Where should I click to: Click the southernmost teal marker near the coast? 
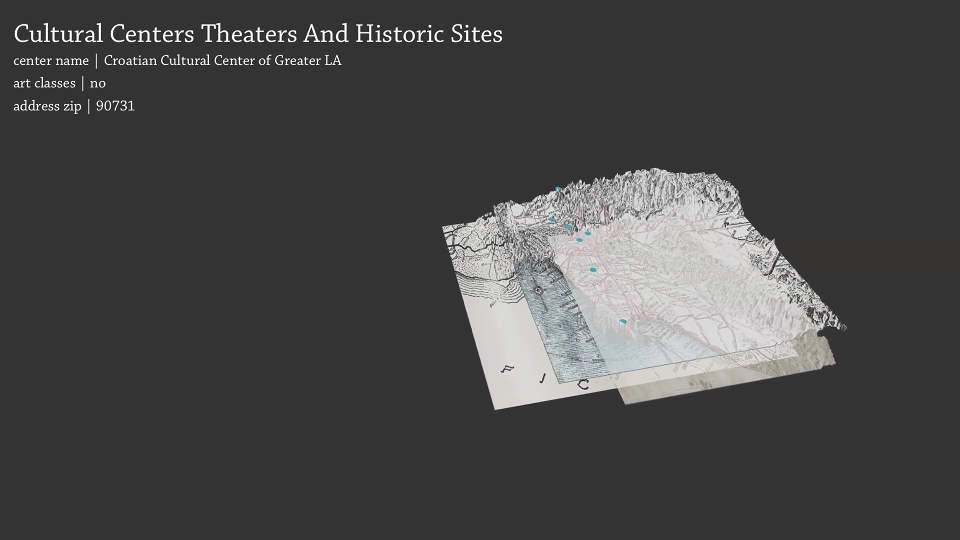click(623, 322)
